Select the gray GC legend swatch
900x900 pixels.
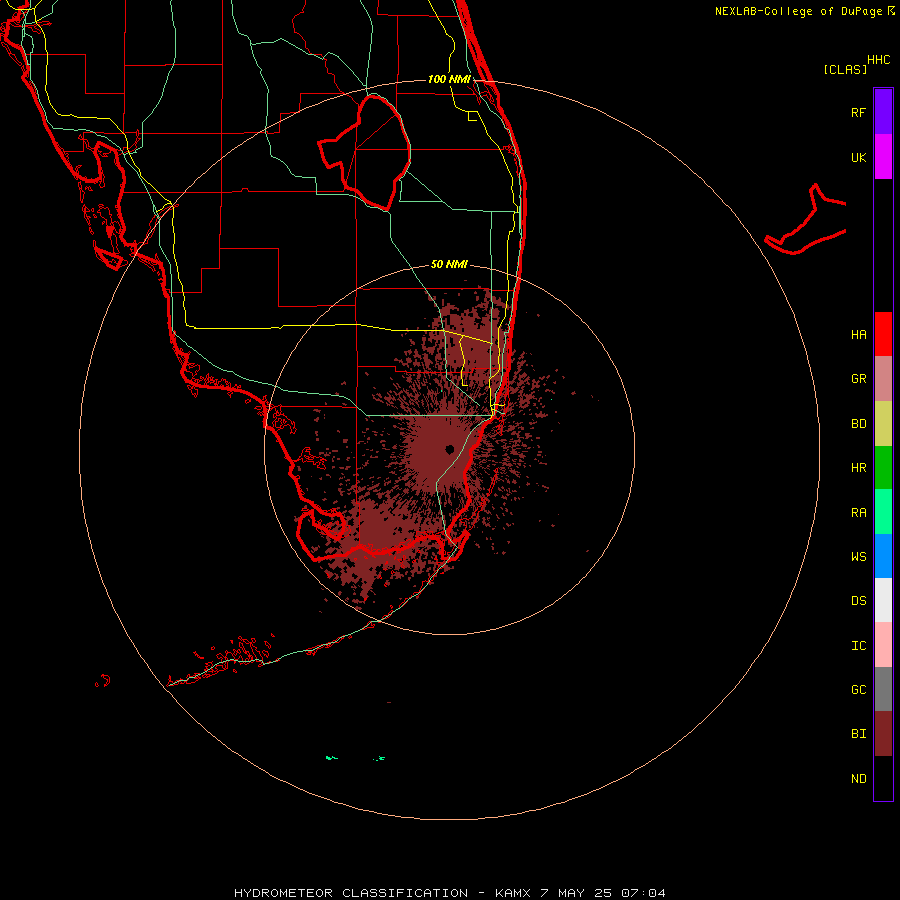[x=883, y=689]
